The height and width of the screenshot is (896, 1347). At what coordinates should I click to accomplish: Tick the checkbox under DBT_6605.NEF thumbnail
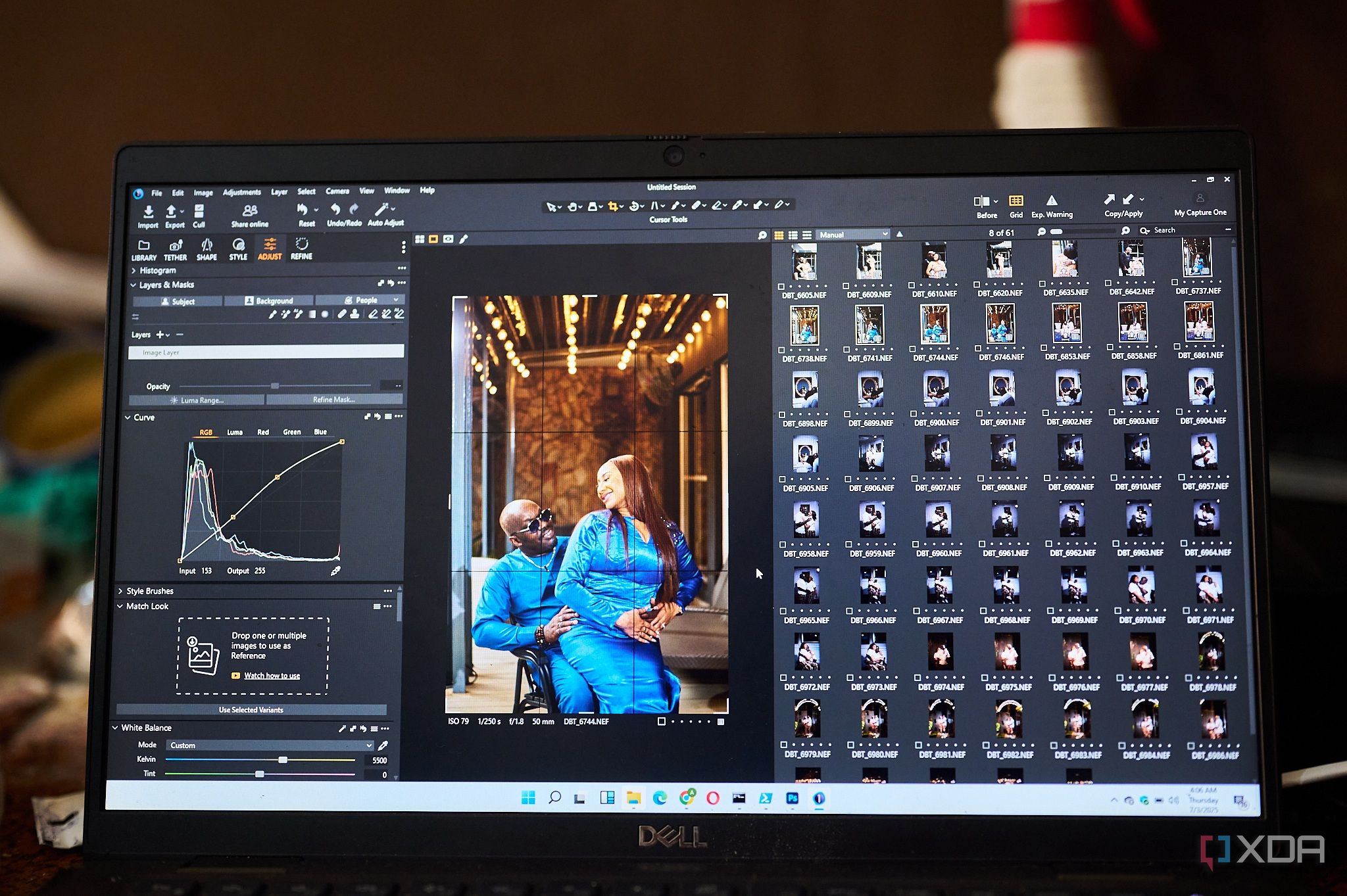click(781, 287)
